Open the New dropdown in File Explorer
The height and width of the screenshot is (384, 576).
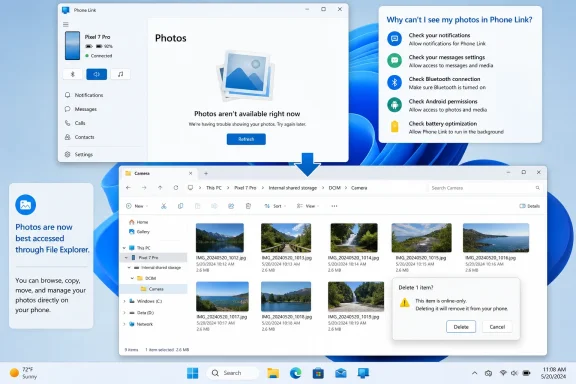click(137, 206)
